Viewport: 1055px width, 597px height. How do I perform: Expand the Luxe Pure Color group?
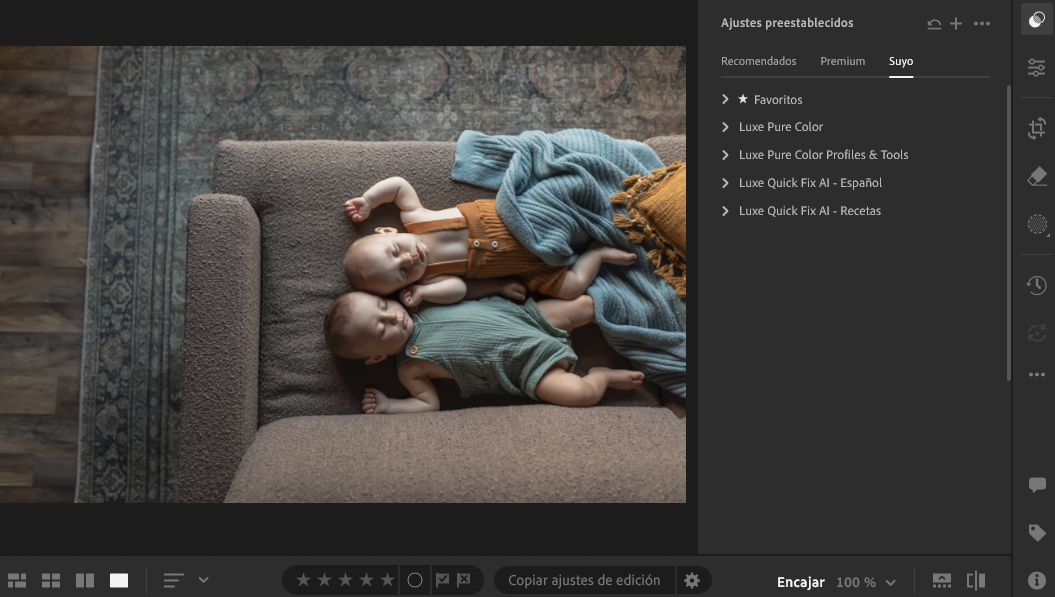726,127
